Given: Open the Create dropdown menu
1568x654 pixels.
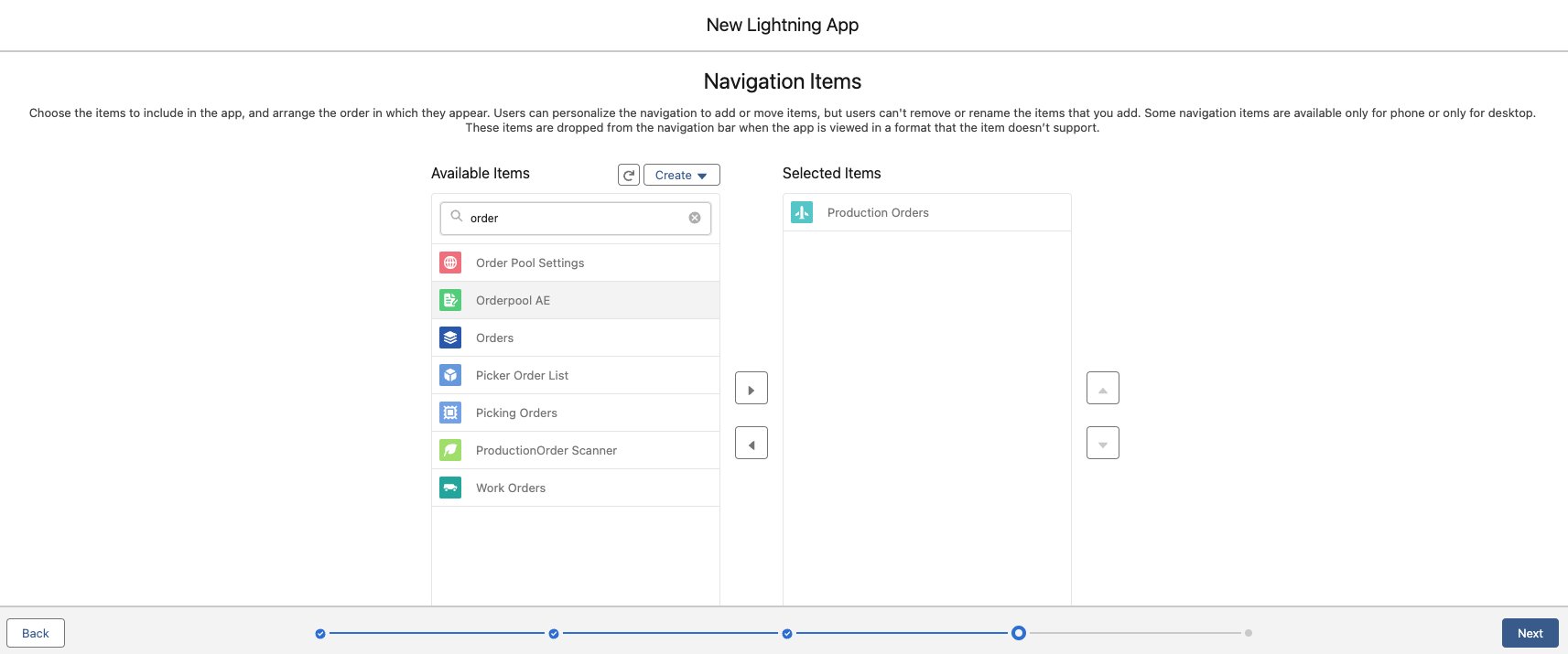Looking at the screenshot, I should coord(681,175).
